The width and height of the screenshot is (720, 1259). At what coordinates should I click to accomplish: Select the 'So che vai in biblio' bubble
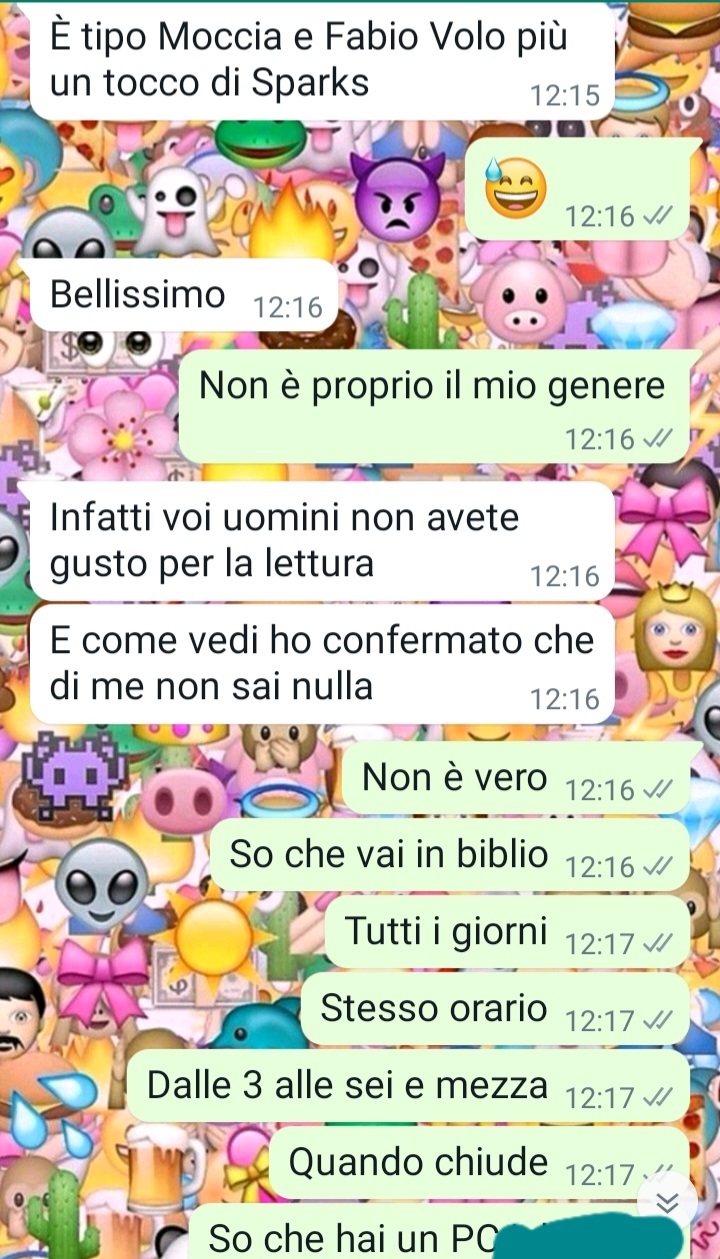pyautogui.click(x=449, y=855)
